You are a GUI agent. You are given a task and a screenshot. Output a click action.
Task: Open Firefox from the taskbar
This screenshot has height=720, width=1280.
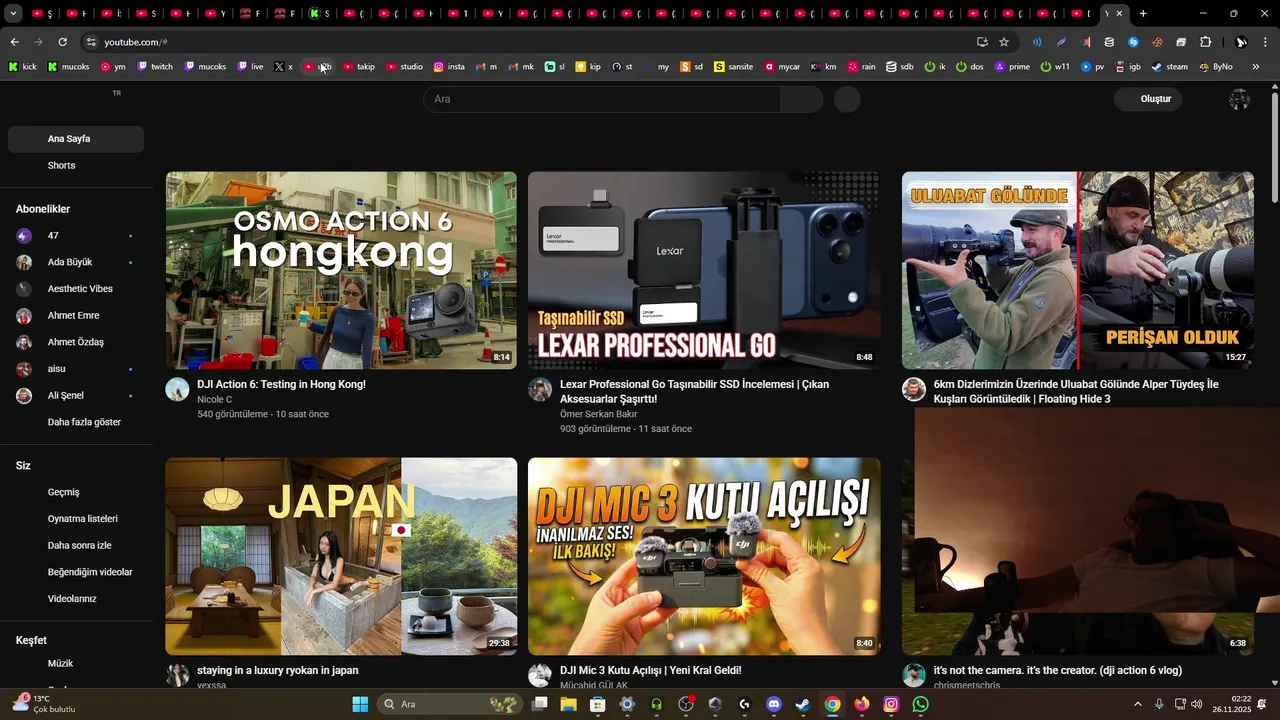click(x=861, y=704)
